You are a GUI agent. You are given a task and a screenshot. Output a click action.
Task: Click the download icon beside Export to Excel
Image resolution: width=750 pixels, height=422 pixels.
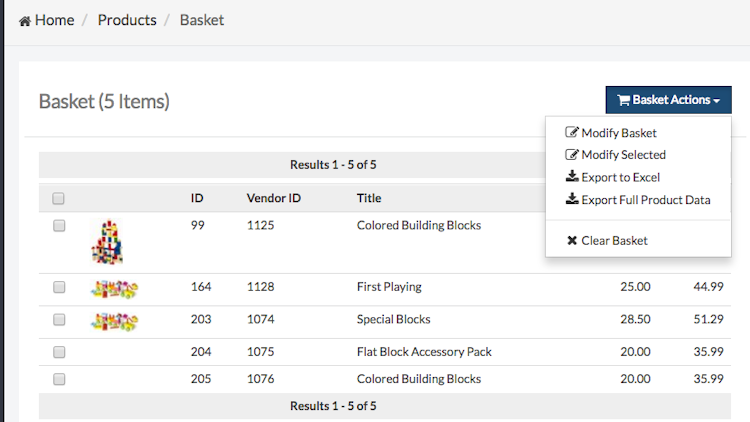pyautogui.click(x=572, y=177)
